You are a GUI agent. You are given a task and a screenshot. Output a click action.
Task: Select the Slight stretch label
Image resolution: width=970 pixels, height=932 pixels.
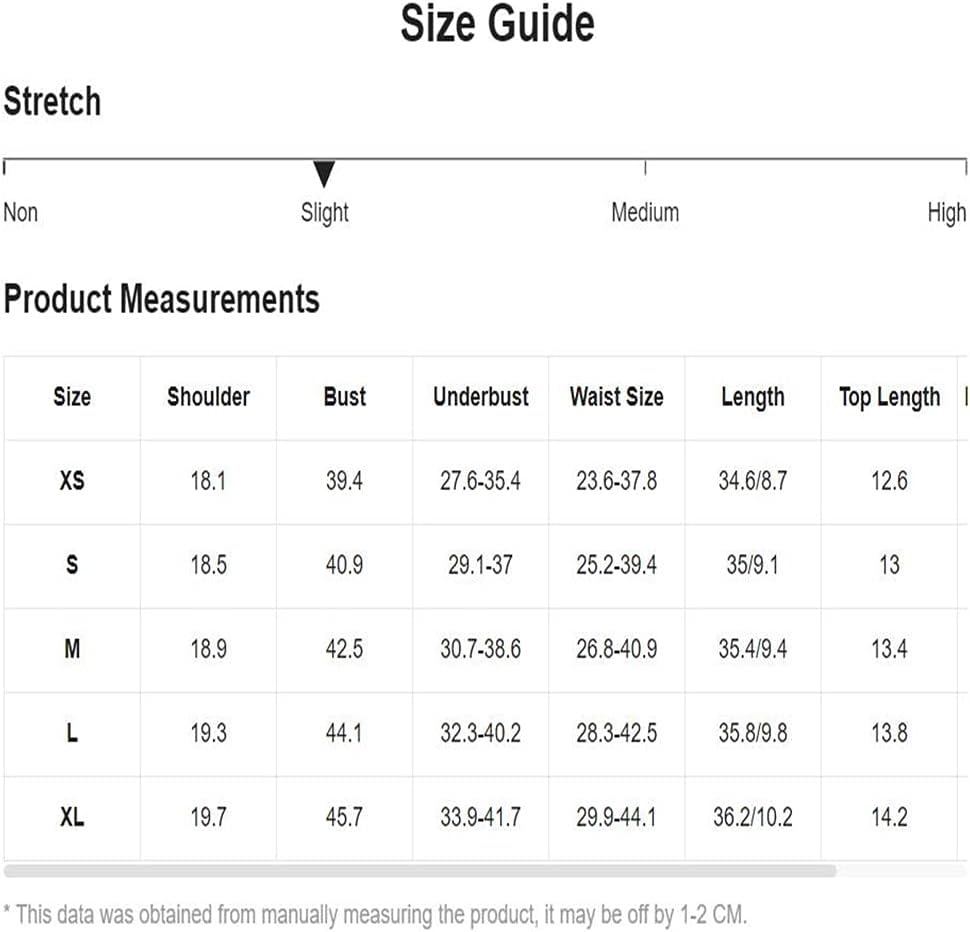(324, 213)
